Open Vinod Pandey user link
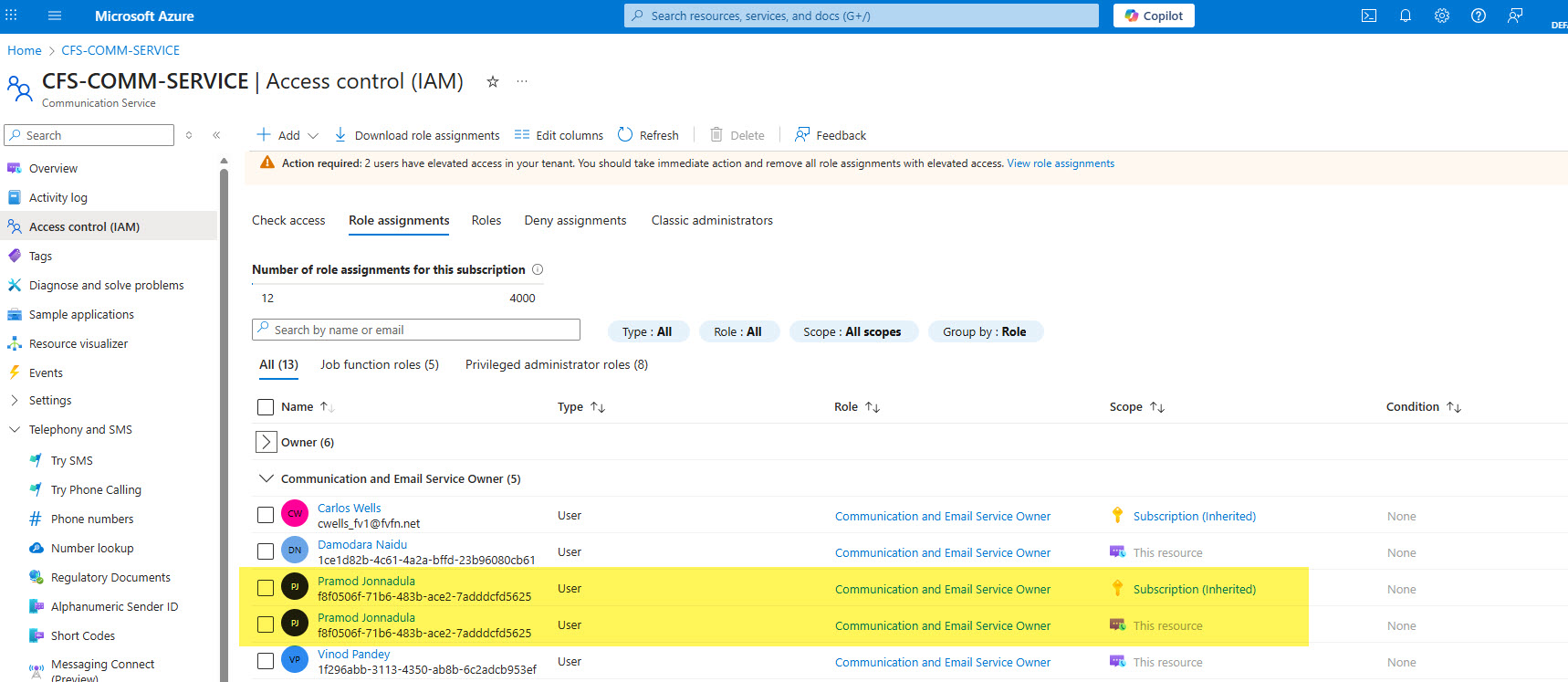 point(353,654)
